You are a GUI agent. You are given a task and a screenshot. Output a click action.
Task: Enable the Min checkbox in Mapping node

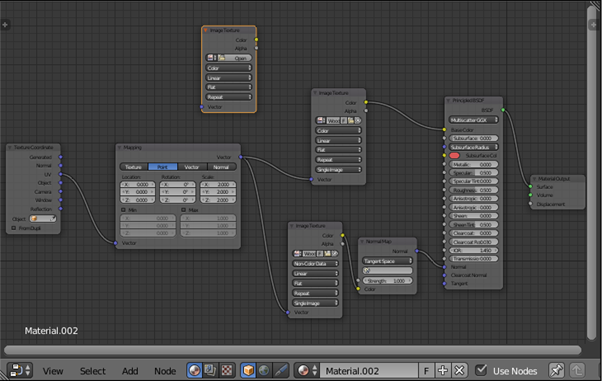tap(123, 210)
